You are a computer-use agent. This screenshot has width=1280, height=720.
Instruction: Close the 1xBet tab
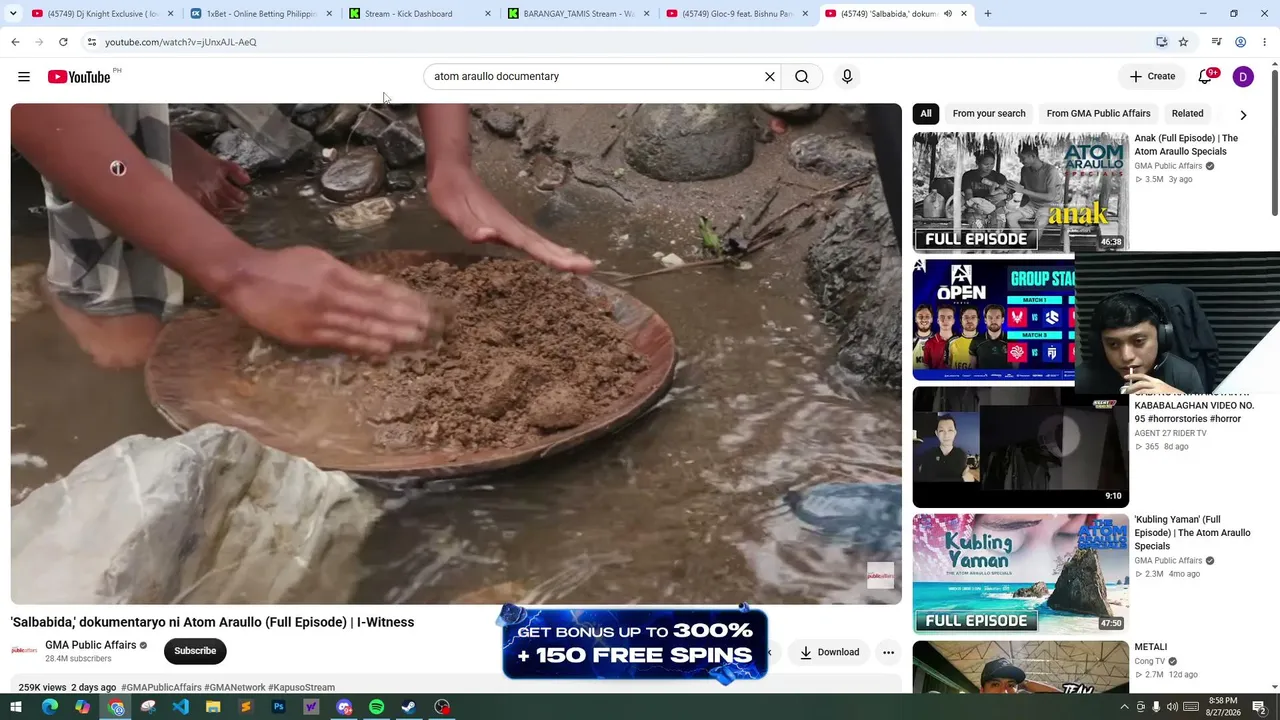(x=329, y=14)
